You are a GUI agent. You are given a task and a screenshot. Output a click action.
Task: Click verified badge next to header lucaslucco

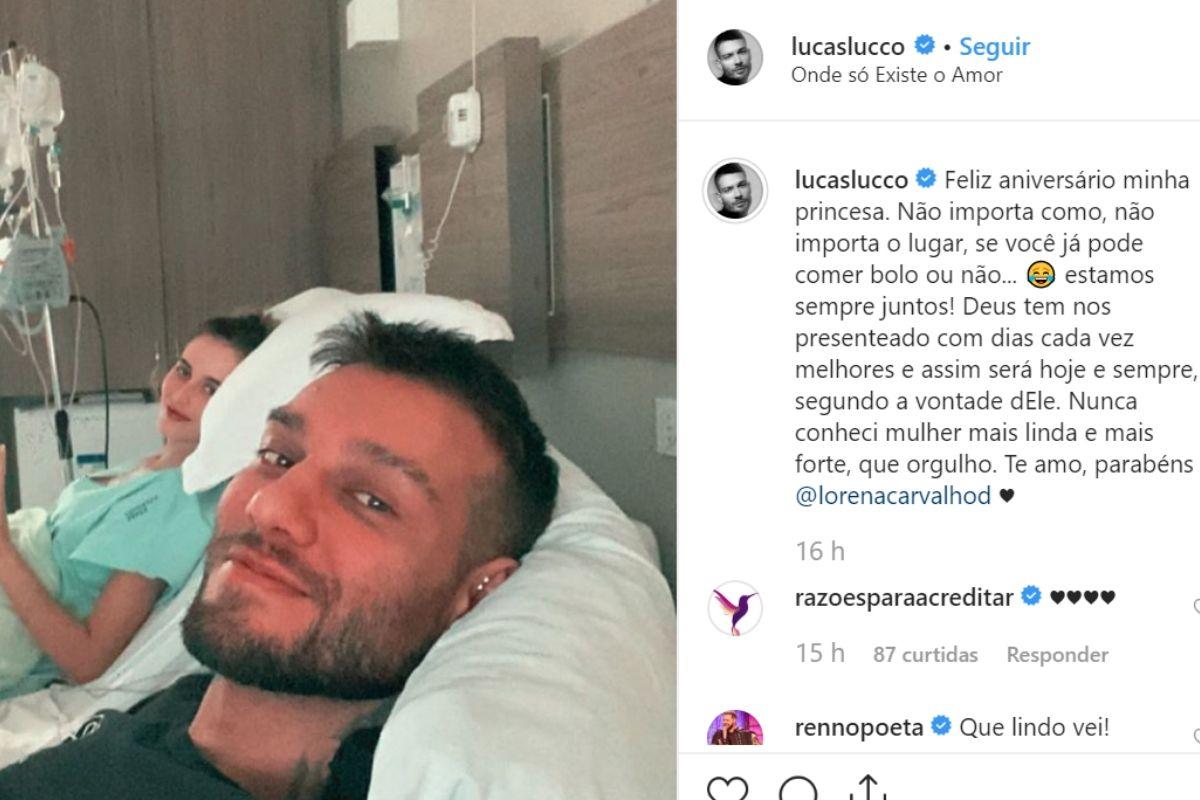coord(925,45)
